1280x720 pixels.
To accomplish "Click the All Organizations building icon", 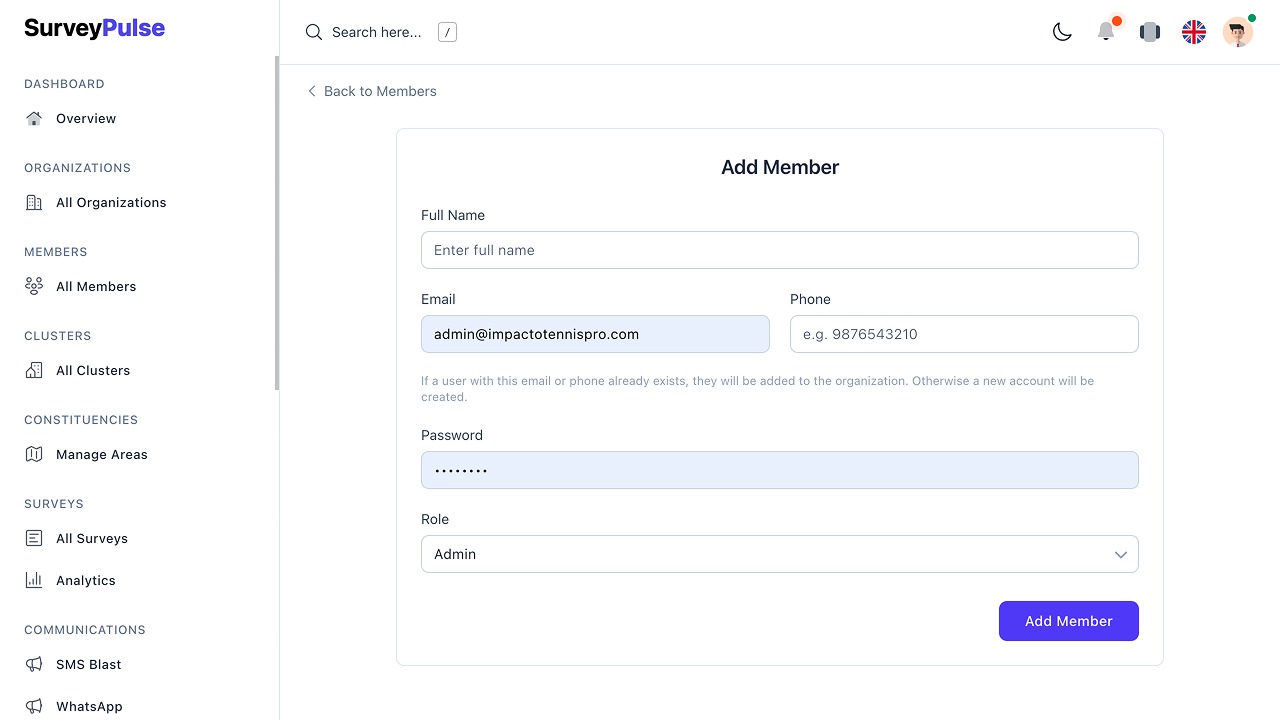I will click(34, 202).
